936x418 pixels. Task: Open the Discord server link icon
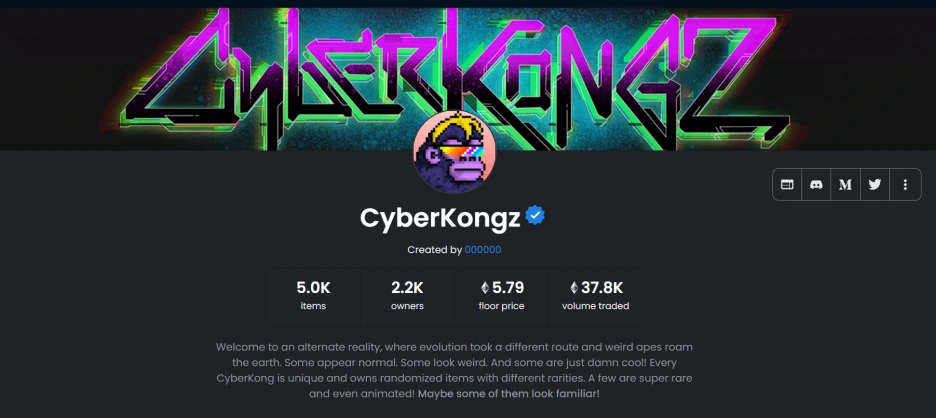point(816,185)
